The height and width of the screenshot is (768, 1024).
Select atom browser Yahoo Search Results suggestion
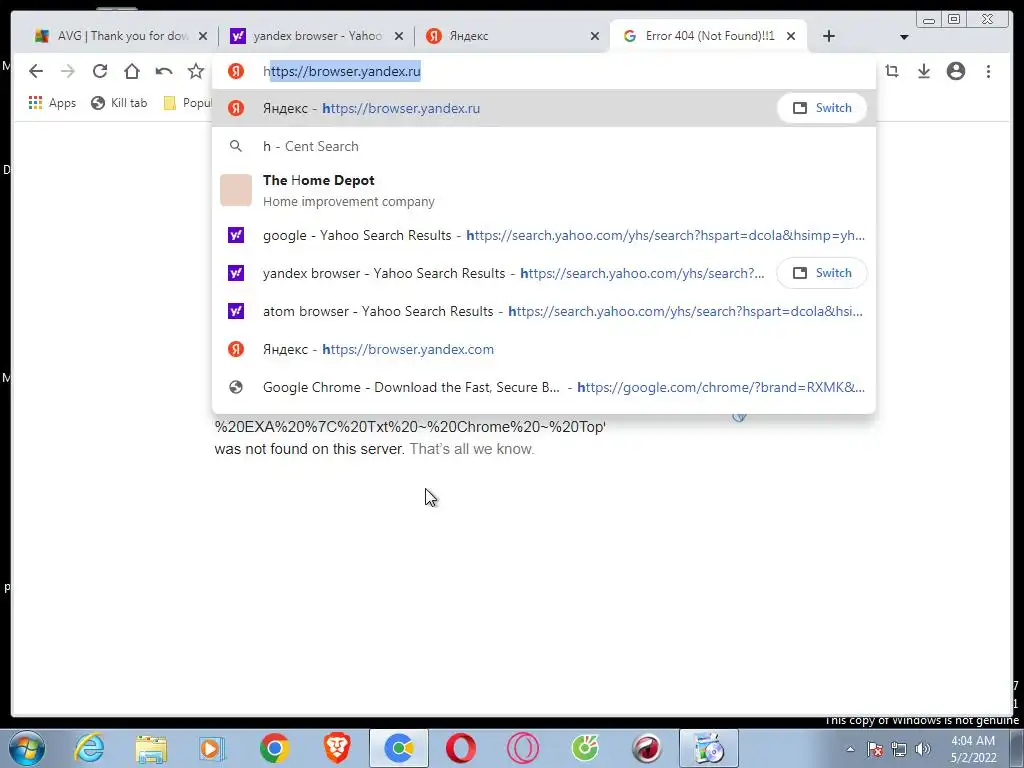(543, 312)
